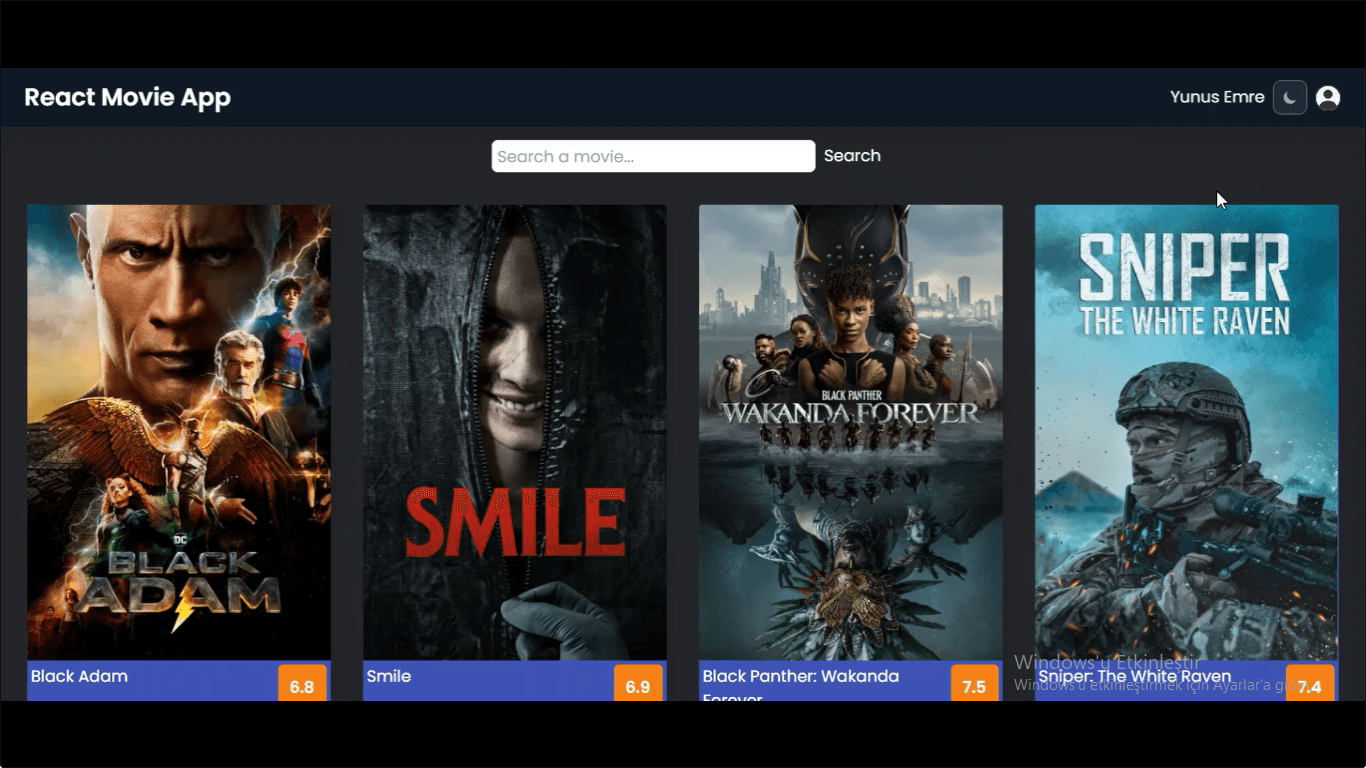Toggle dark mode moon icon
1366x768 pixels.
(1290, 97)
